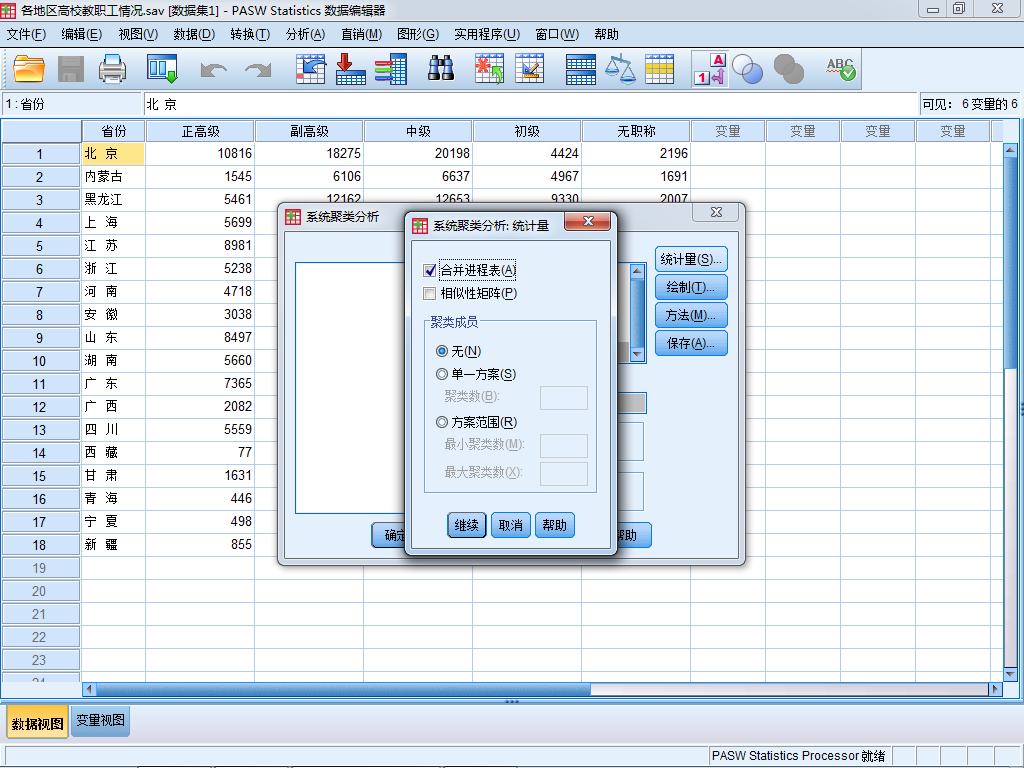This screenshot has height=768, width=1024.
Task: Click the horizontal scrollbar thumb
Action: coord(343,689)
